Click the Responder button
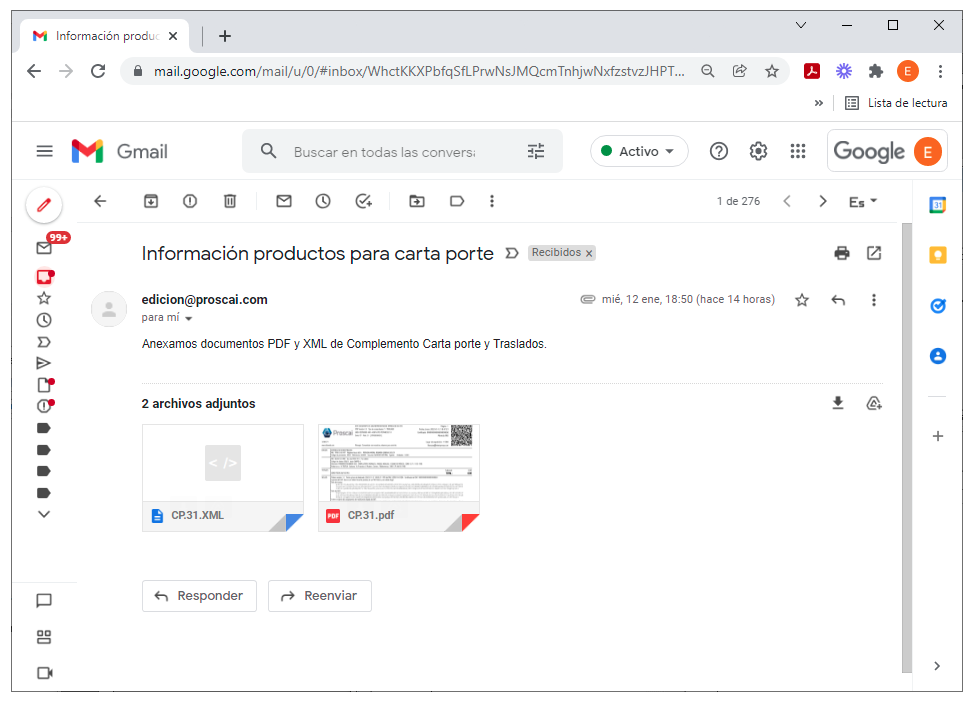This screenshot has width=972, height=703. click(x=199, y=596)
